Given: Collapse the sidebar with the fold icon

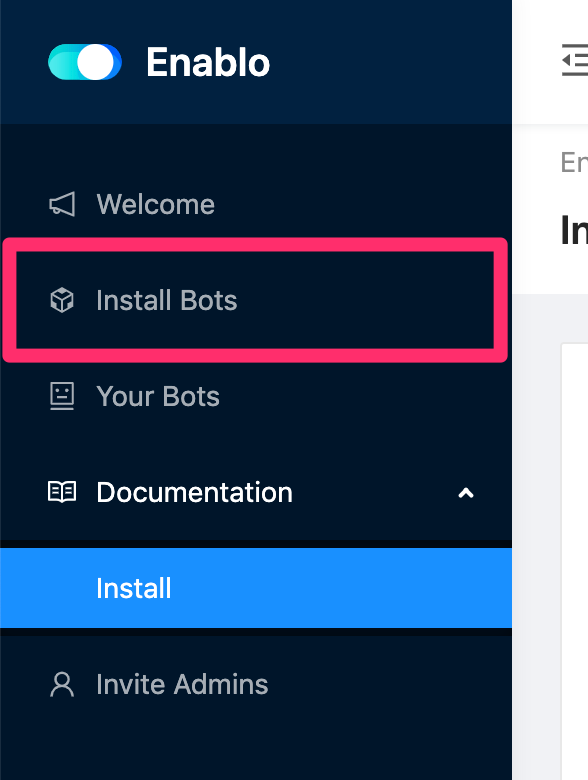Looking at the screenshot, I should click(x=576, y=60).
